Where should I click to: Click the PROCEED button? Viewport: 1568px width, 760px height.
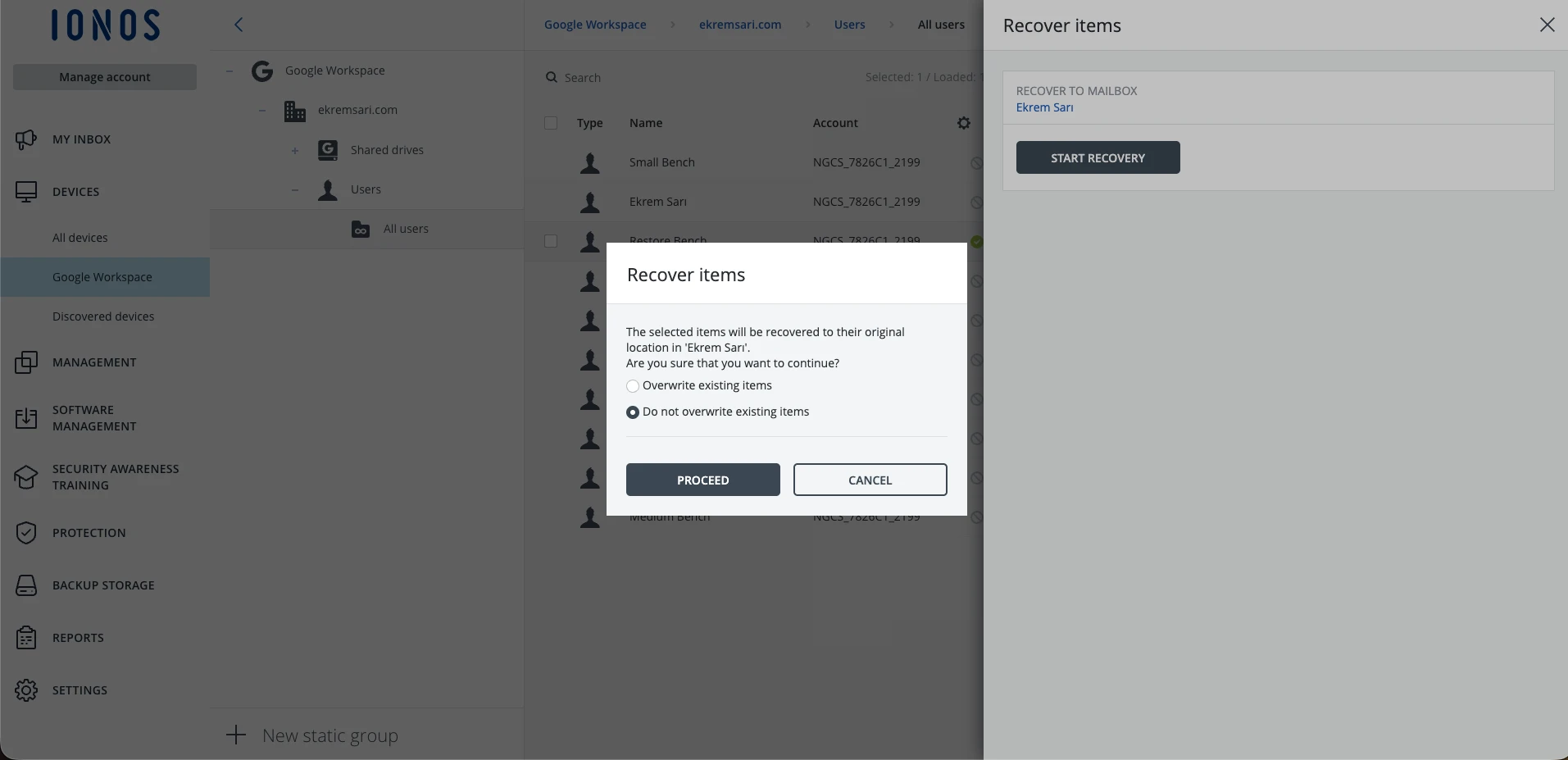[x=703, y=480]
